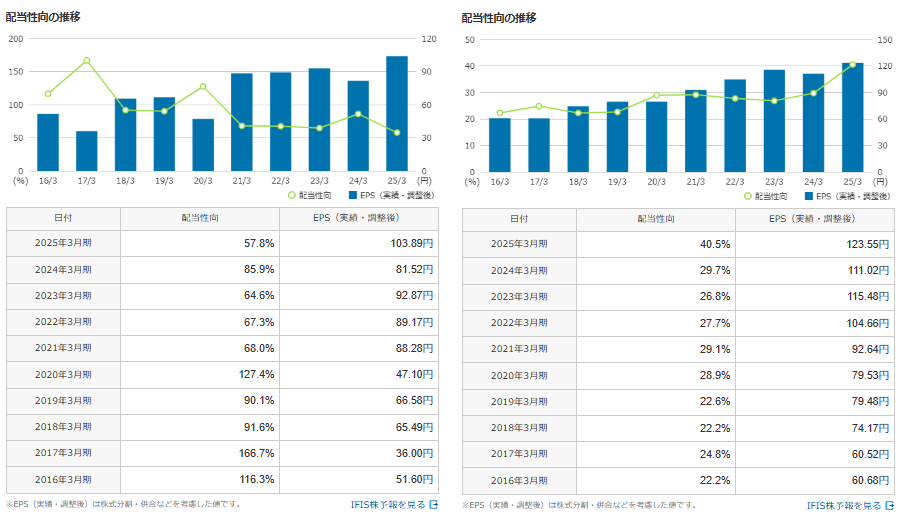Select the short 17/3 bar in left chart
The width and height of the screenshot is (899, 519).
87,151
